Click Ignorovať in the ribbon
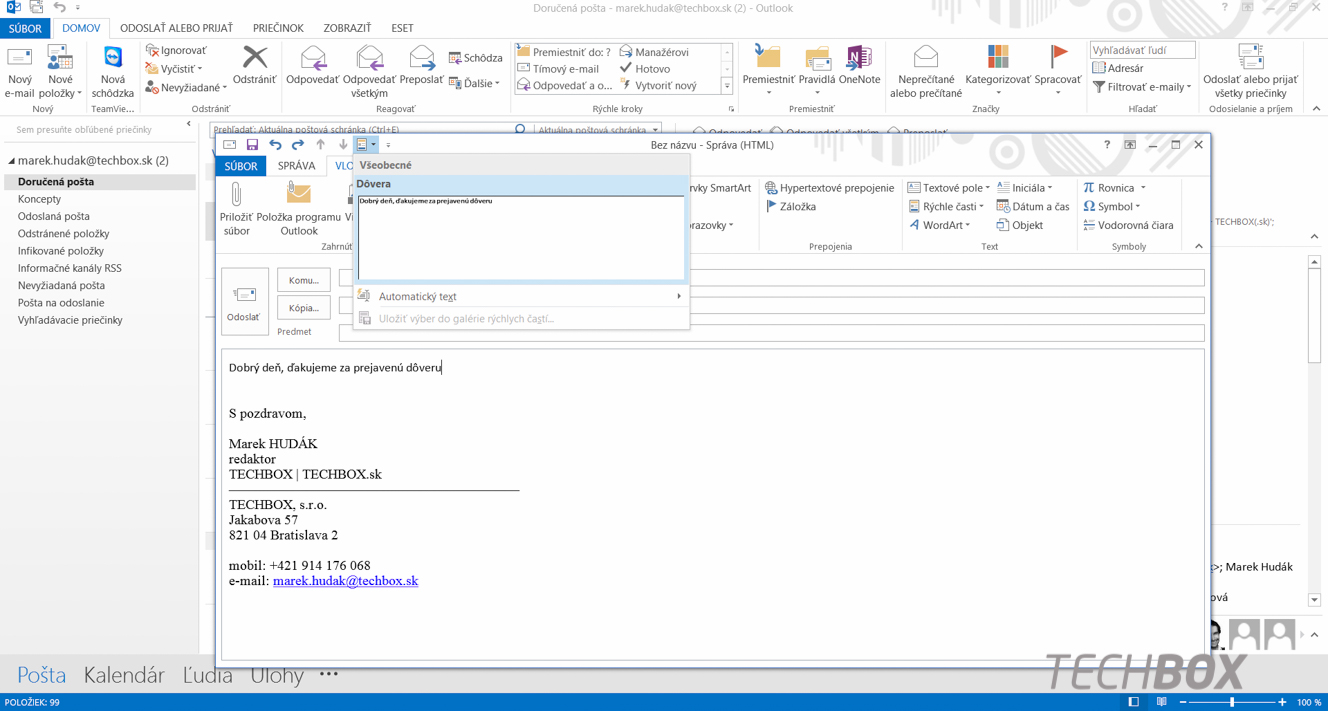Image resolution: width=1328 pixels, height=711 pixels. click(x=177, y=50)
